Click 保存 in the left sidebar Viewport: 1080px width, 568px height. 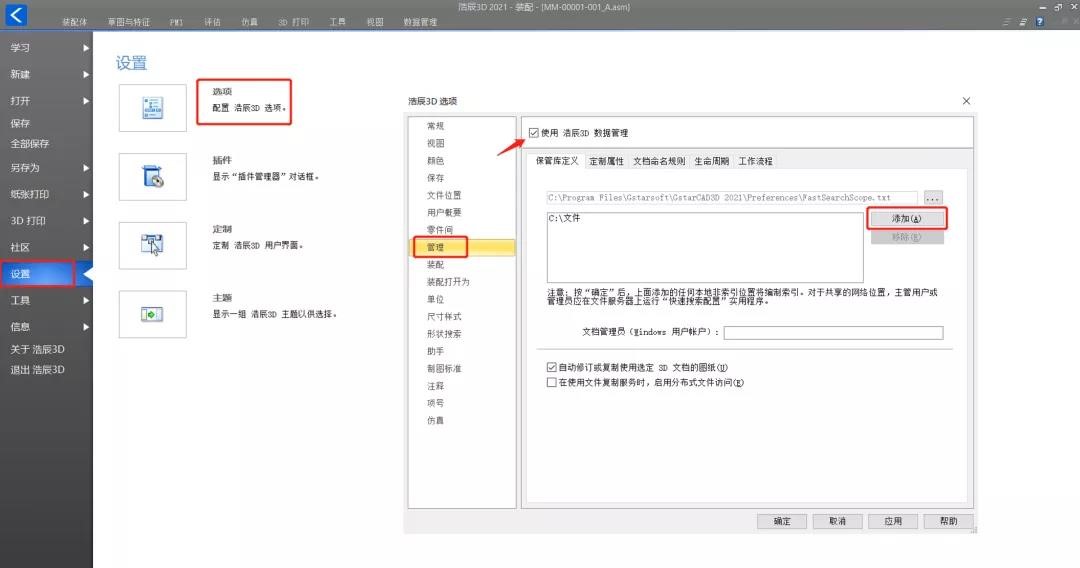click(20, 123)
